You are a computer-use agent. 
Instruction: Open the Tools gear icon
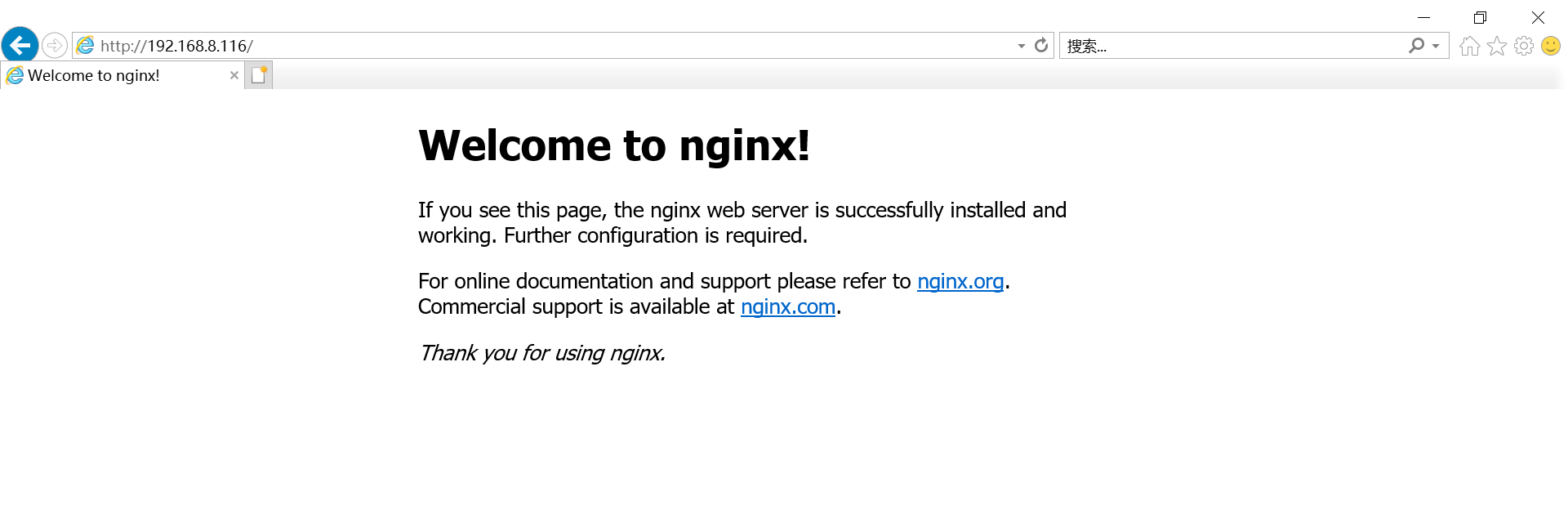1523,46
